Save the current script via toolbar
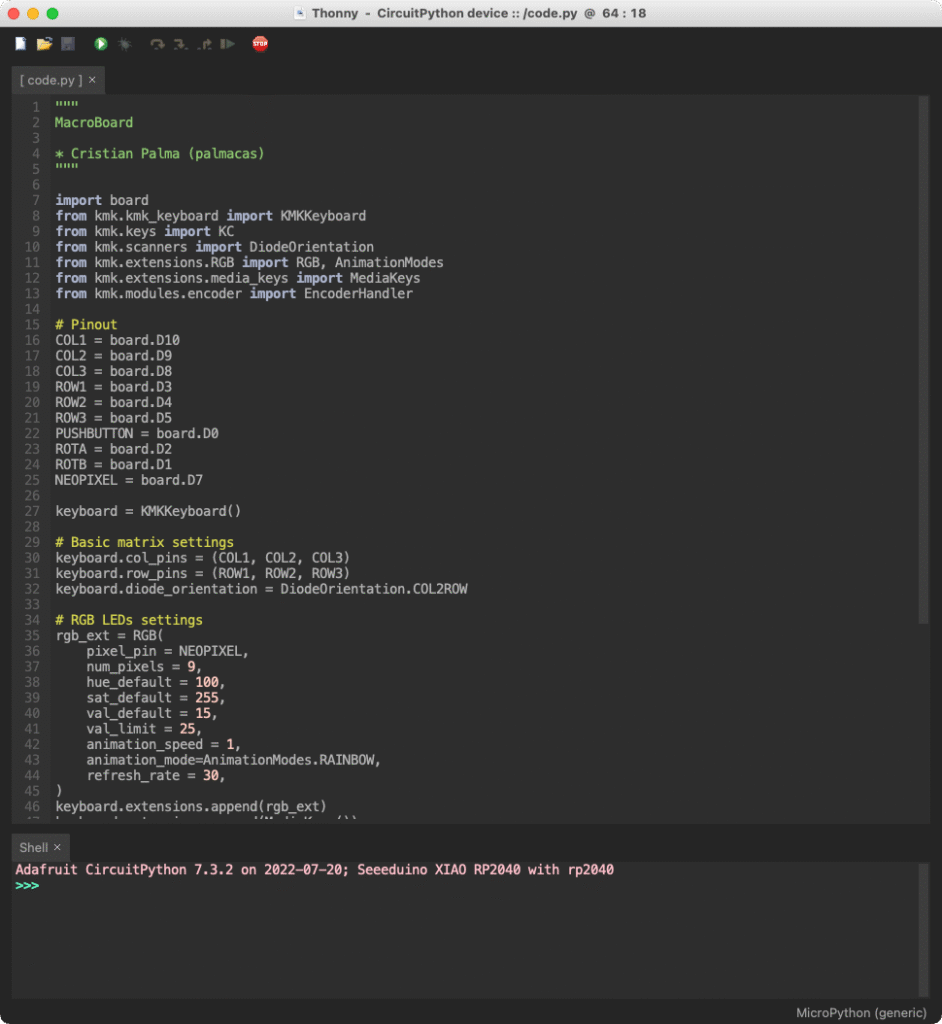 pyautogui.click(x=68, y=44)
